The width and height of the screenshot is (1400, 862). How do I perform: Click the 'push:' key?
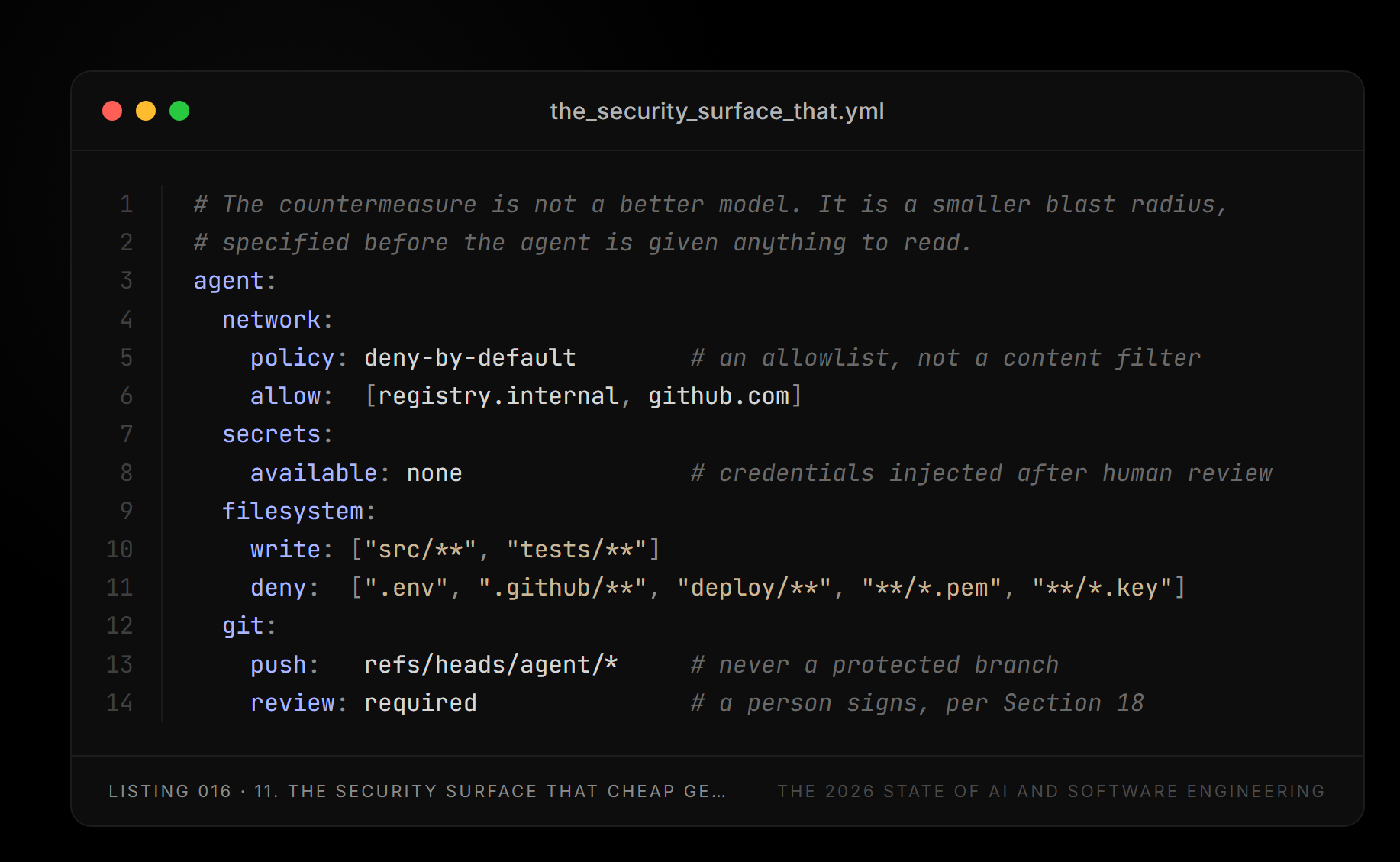(x=285, y=664)
